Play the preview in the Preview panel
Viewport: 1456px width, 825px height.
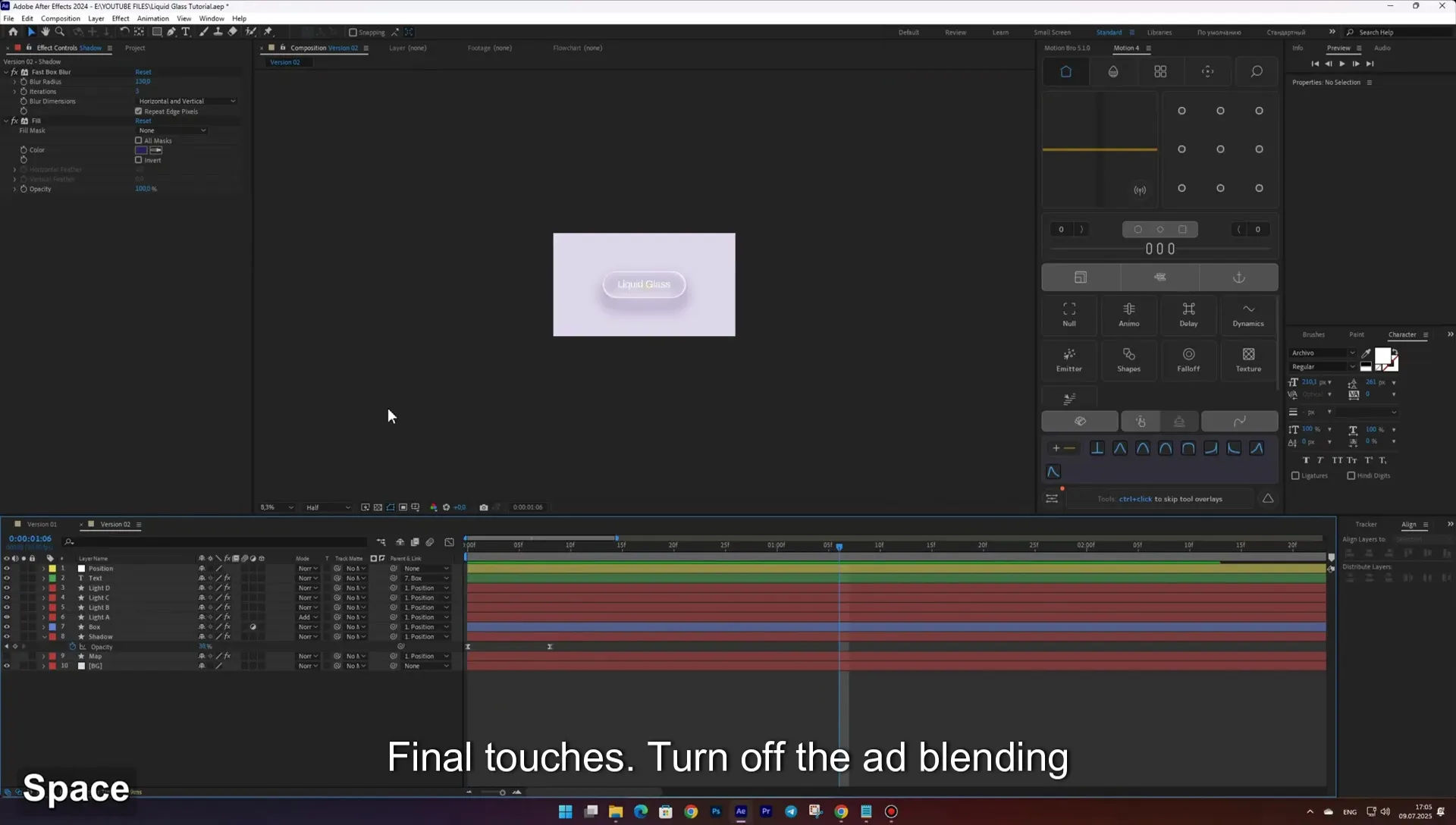pos(1342,64)
